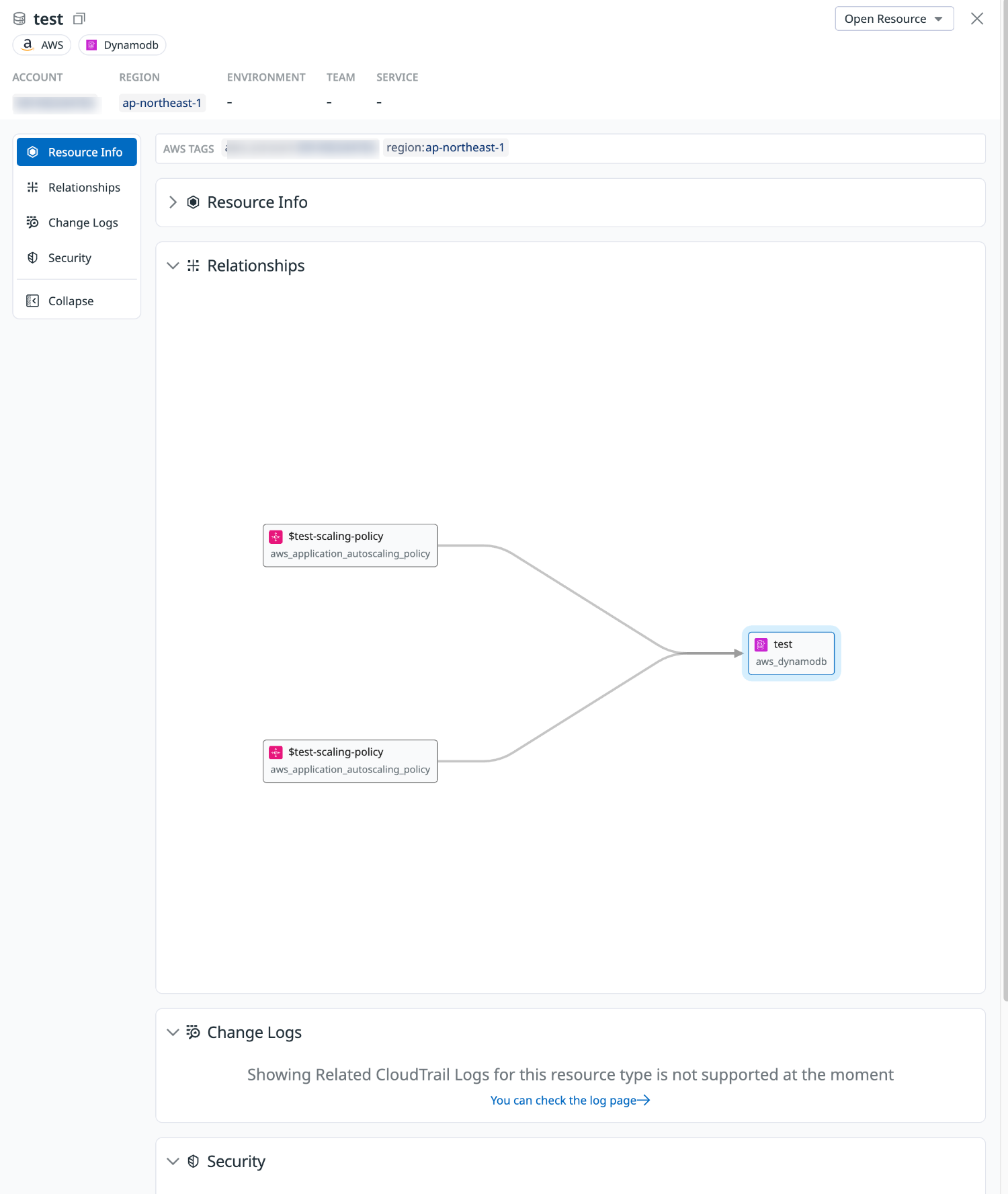Copy resource name with the copy icon
1008x1194 pixels.
tap(79, 19)
